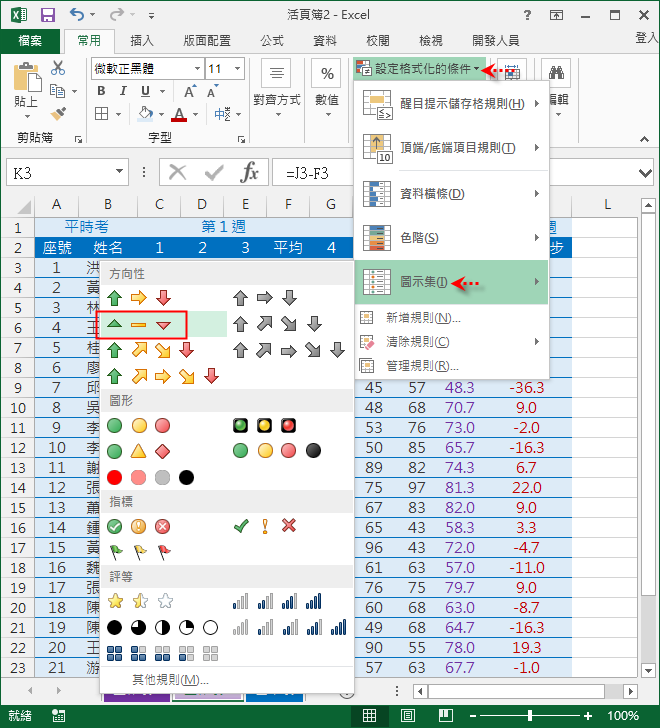The height and width of the screenshot is (728, 660).
Task: Toggle Underline formatting
Action: pyautogui.click(x=145, y=91)
